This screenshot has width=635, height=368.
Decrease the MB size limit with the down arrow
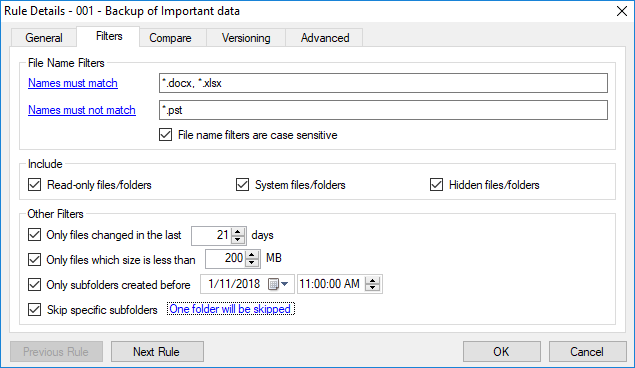[252, 263]
